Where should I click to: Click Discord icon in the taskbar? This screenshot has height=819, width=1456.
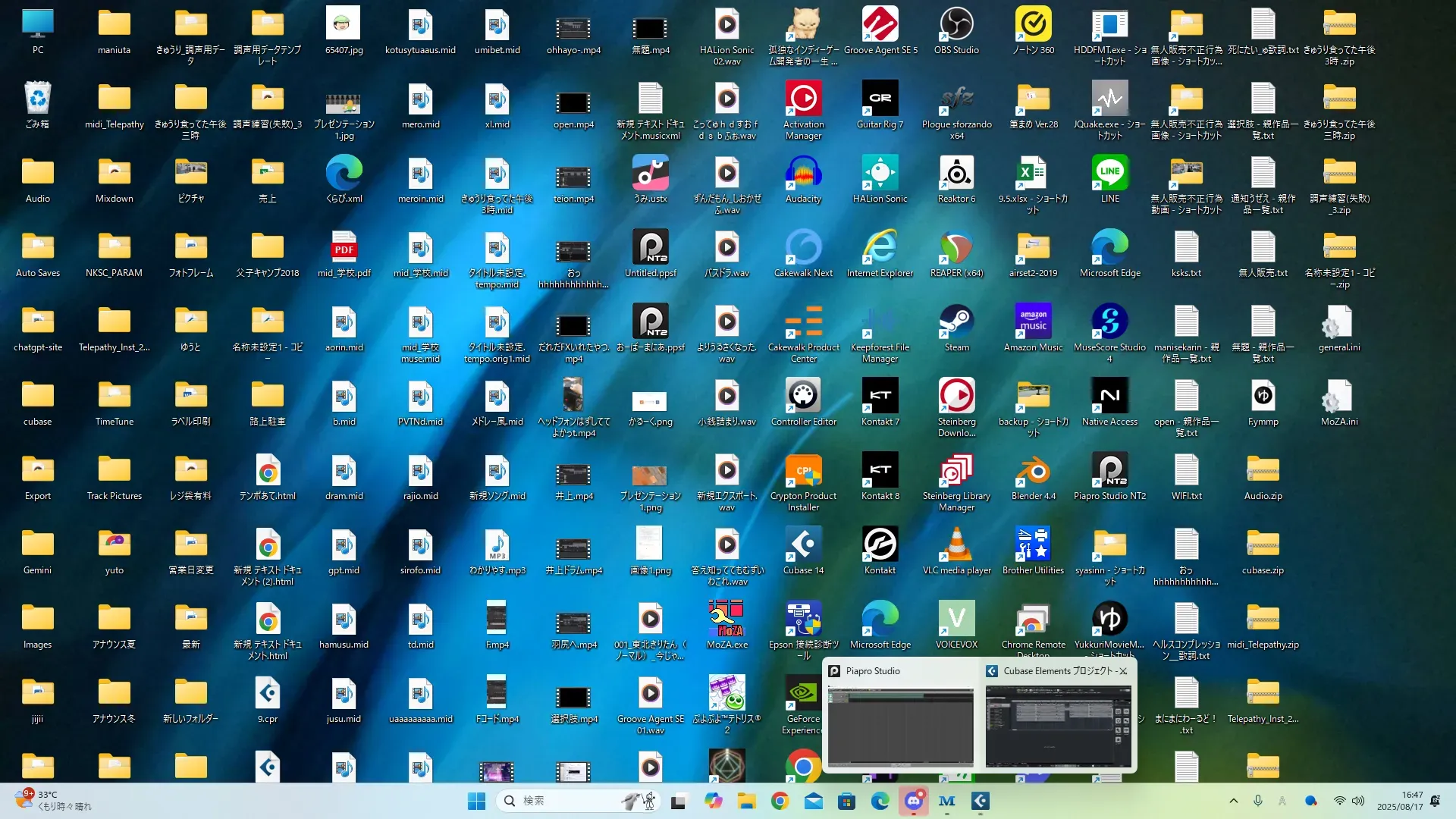tap(913, 801)
